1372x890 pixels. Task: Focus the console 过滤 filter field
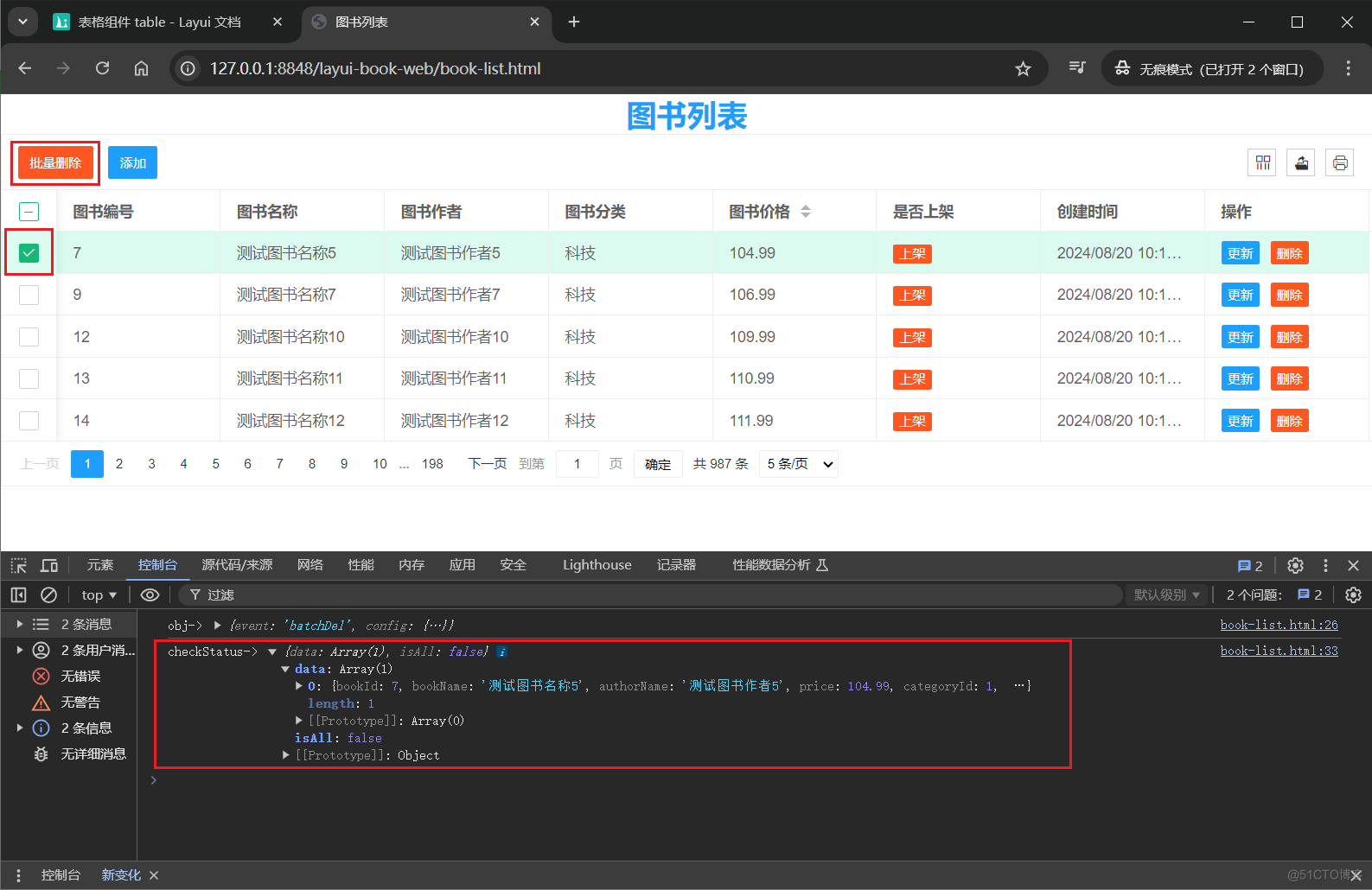click(648, 594)
